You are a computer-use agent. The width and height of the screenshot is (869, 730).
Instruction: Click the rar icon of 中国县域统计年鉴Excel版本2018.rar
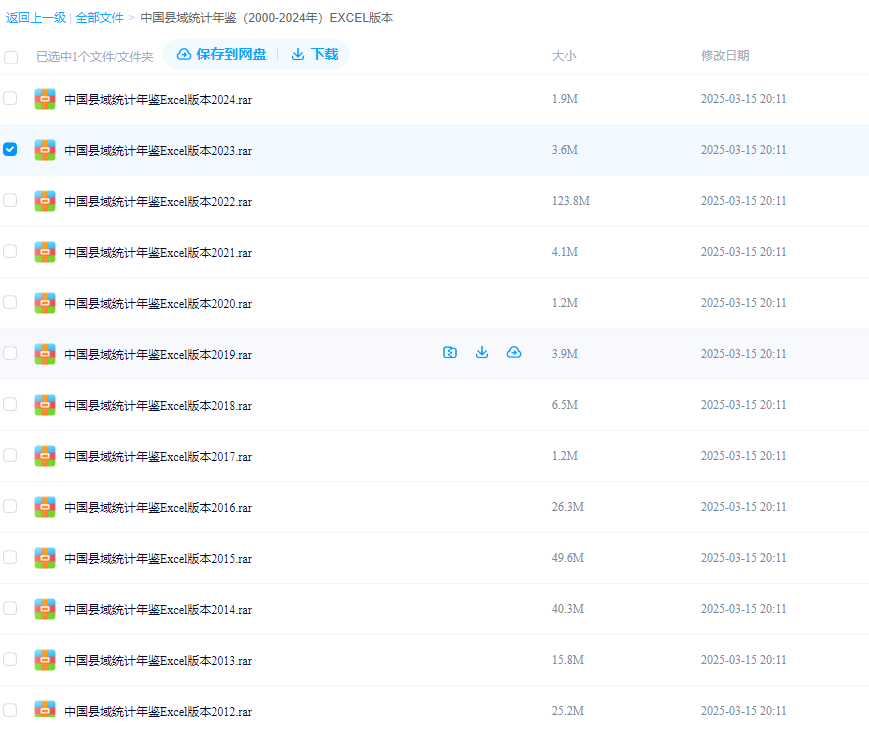[45, 405]
